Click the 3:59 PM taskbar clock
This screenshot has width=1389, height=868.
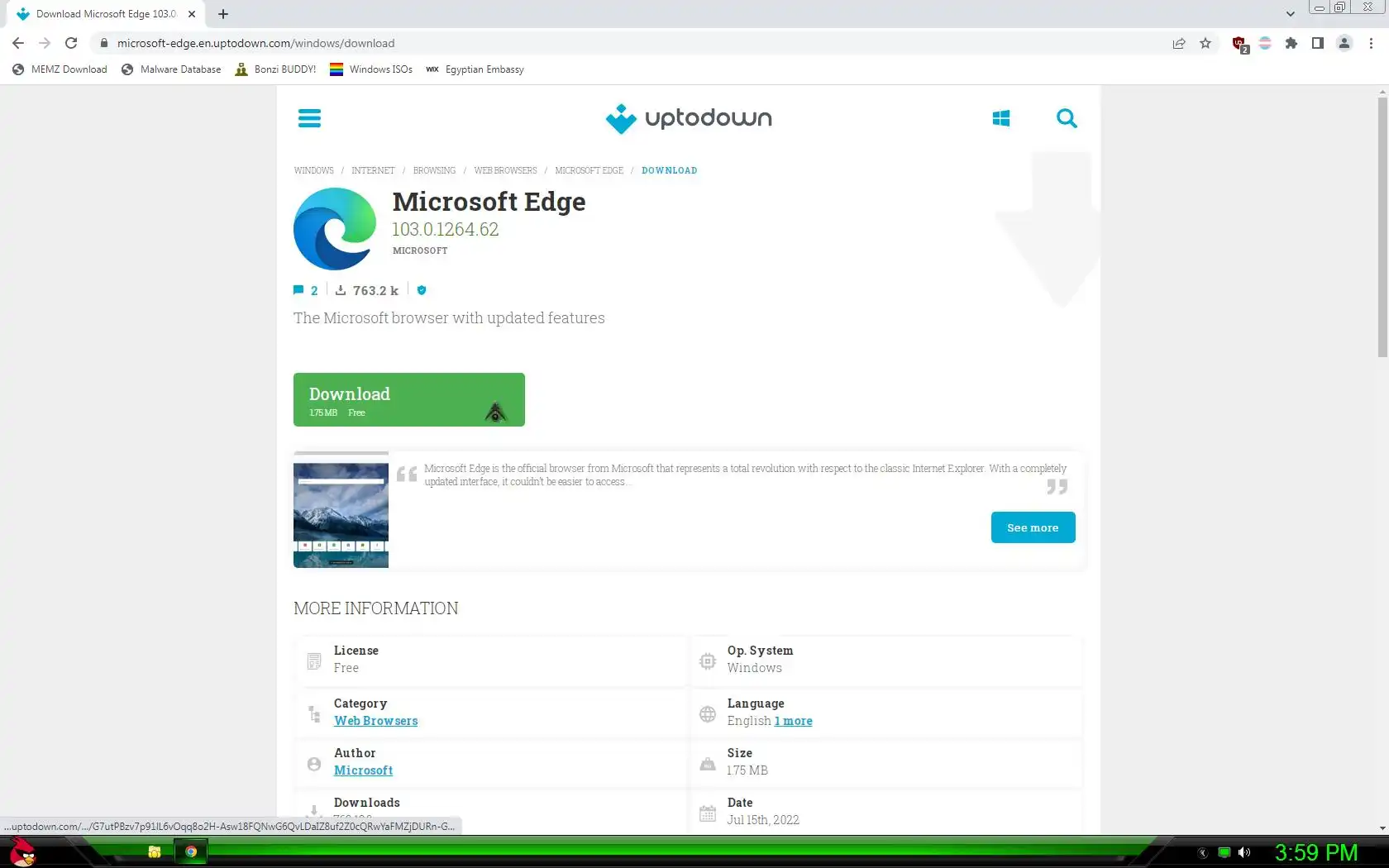point(1315,852)
